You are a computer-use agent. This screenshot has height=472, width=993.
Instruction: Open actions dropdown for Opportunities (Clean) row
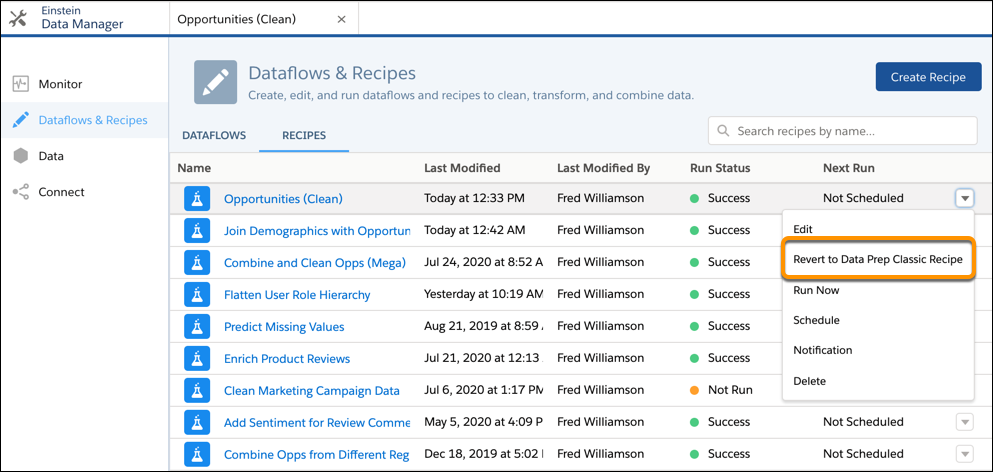(964, 198)
